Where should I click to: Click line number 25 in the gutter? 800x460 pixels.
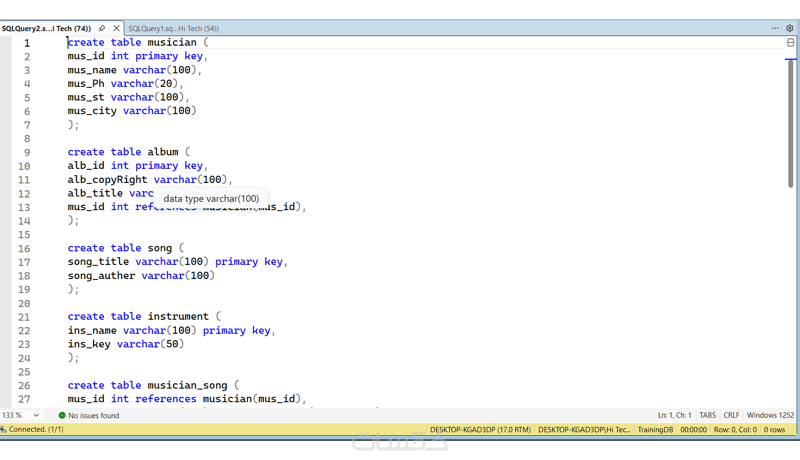click(24, 372)
